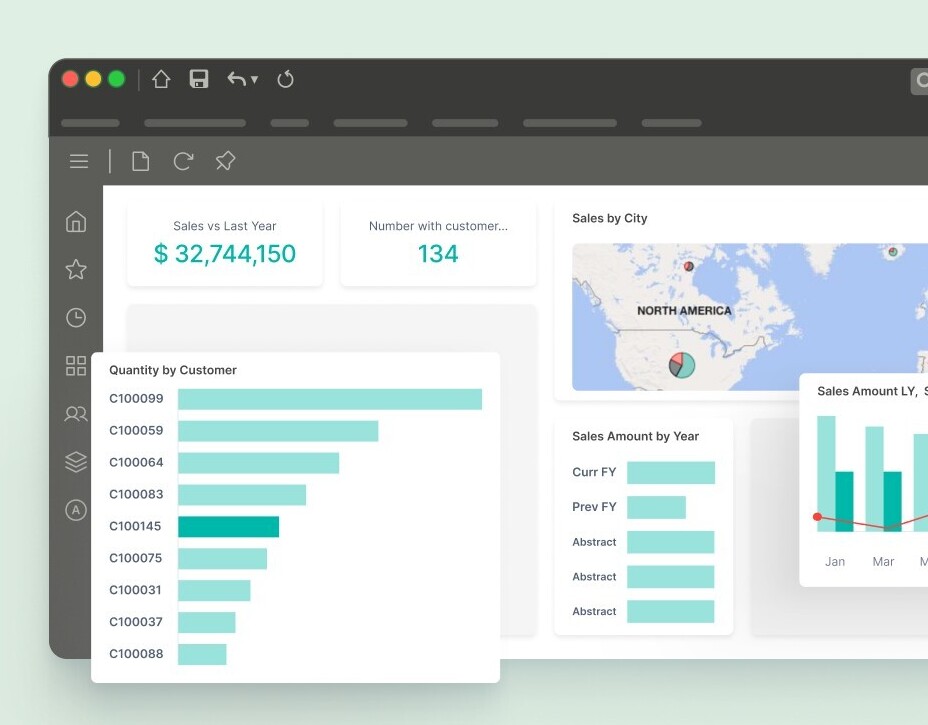Image resolution: width=928 pixels, height=725 pixels.
Task: Click the new document page icon
Action: click(141, 161)
